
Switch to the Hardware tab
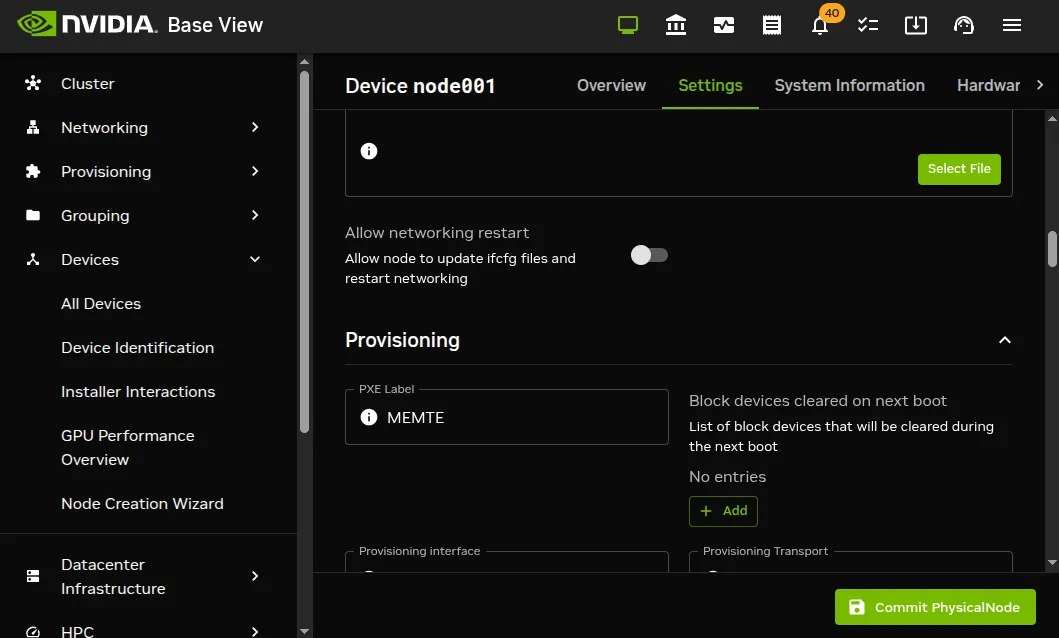988,85
